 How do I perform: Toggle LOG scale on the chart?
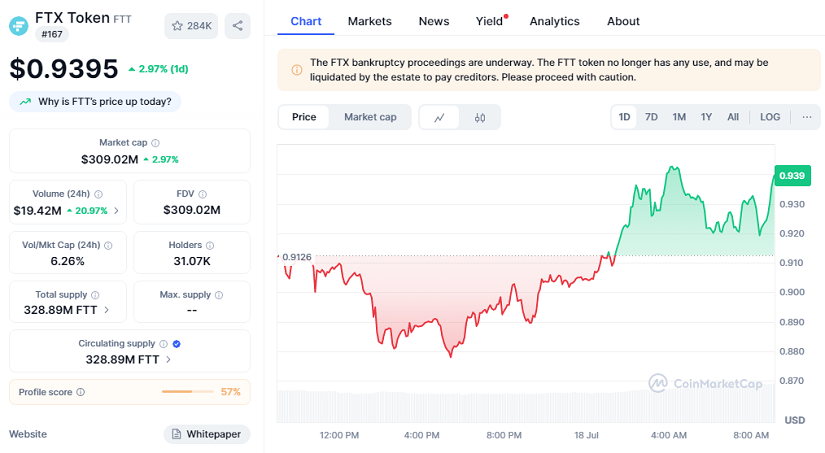coord(770,117)
